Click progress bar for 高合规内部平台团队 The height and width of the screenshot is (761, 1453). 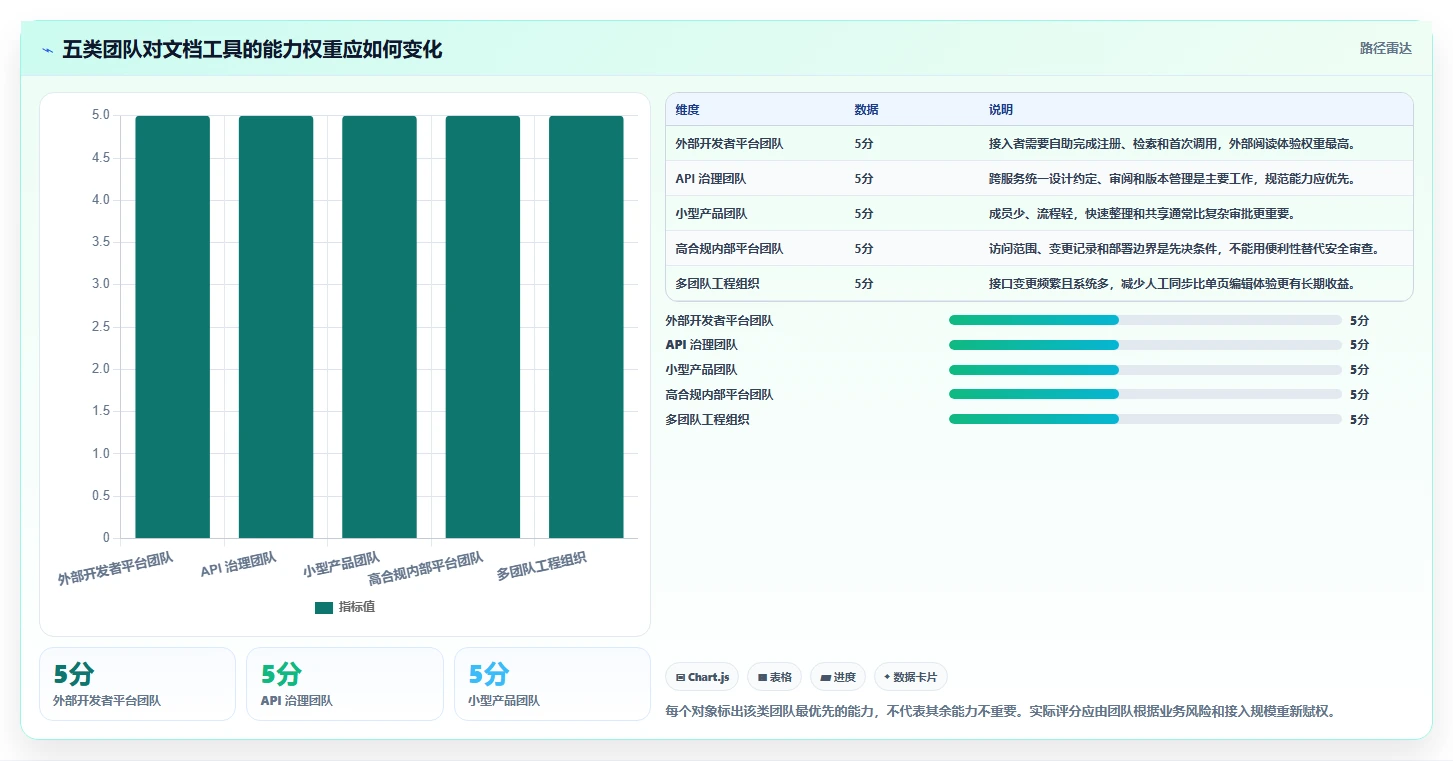[x=1145, y=394]
